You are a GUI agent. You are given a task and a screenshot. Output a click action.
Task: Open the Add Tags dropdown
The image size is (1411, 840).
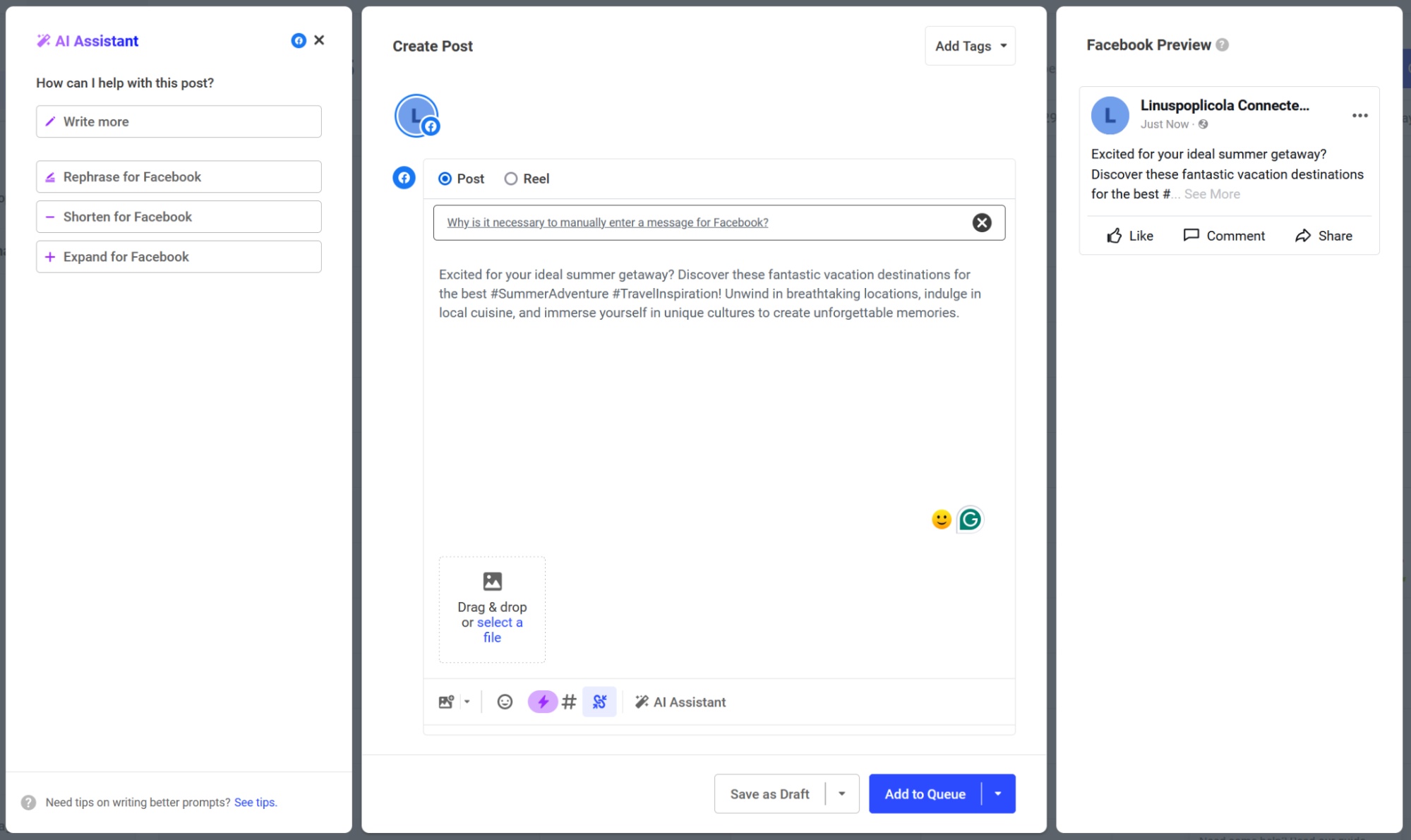pyautogui.click(x=969, y=45)
